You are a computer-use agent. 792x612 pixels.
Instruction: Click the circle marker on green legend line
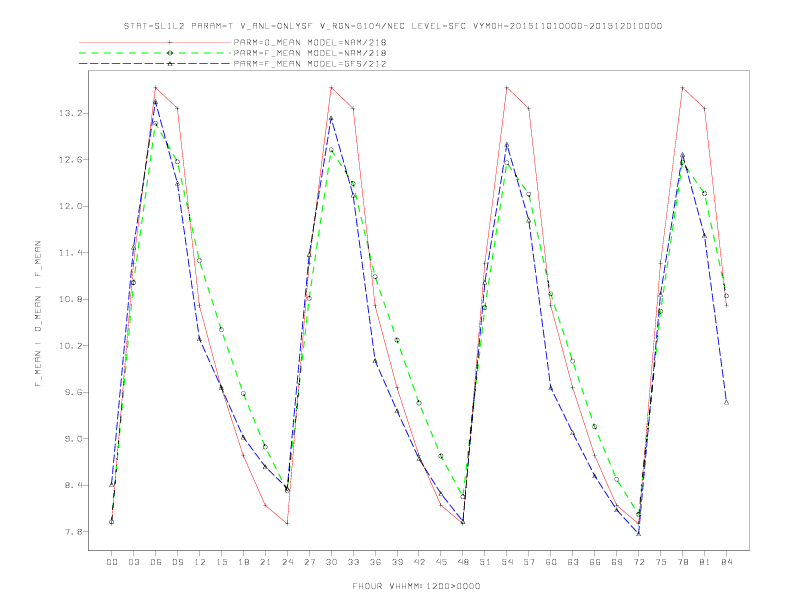click(170, 53)
